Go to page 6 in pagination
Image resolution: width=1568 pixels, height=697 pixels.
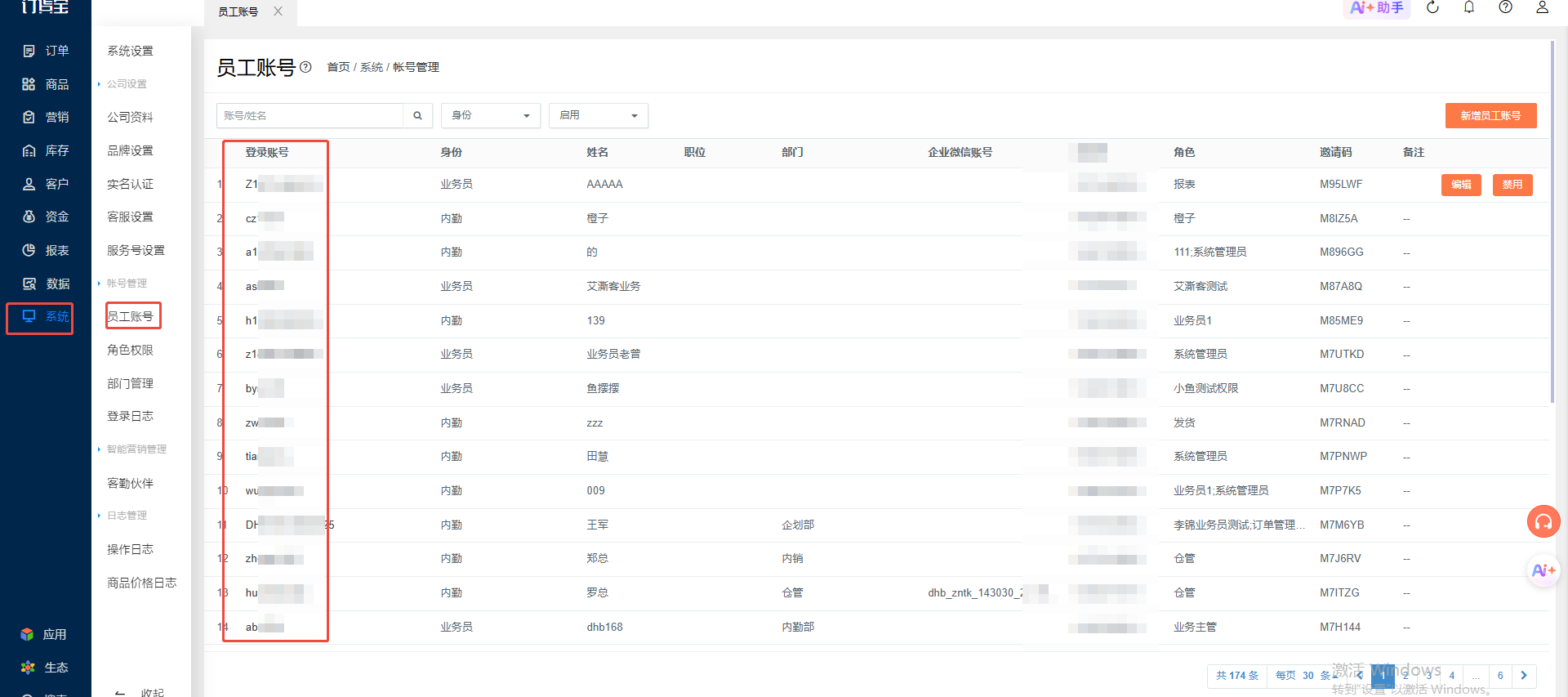[1500, 676]
